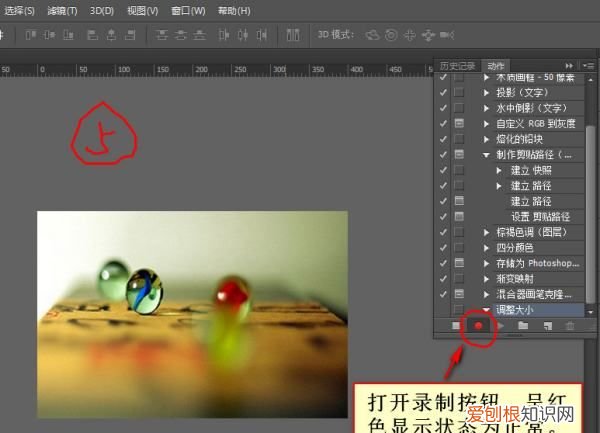Click the Distribute left edges icon
The width and height of the screenshot is (600, 433).
click(224, 35)
